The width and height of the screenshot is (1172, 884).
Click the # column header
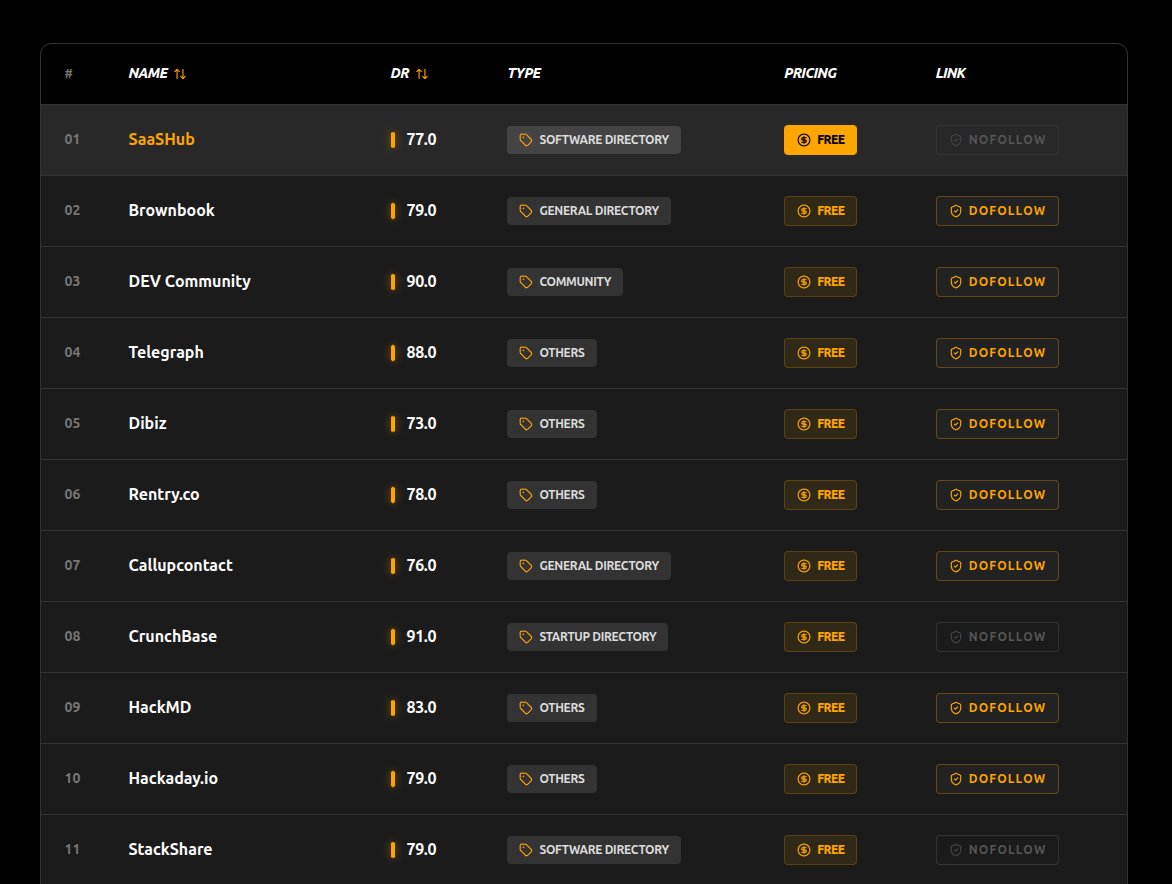click(x=69, y=73)
